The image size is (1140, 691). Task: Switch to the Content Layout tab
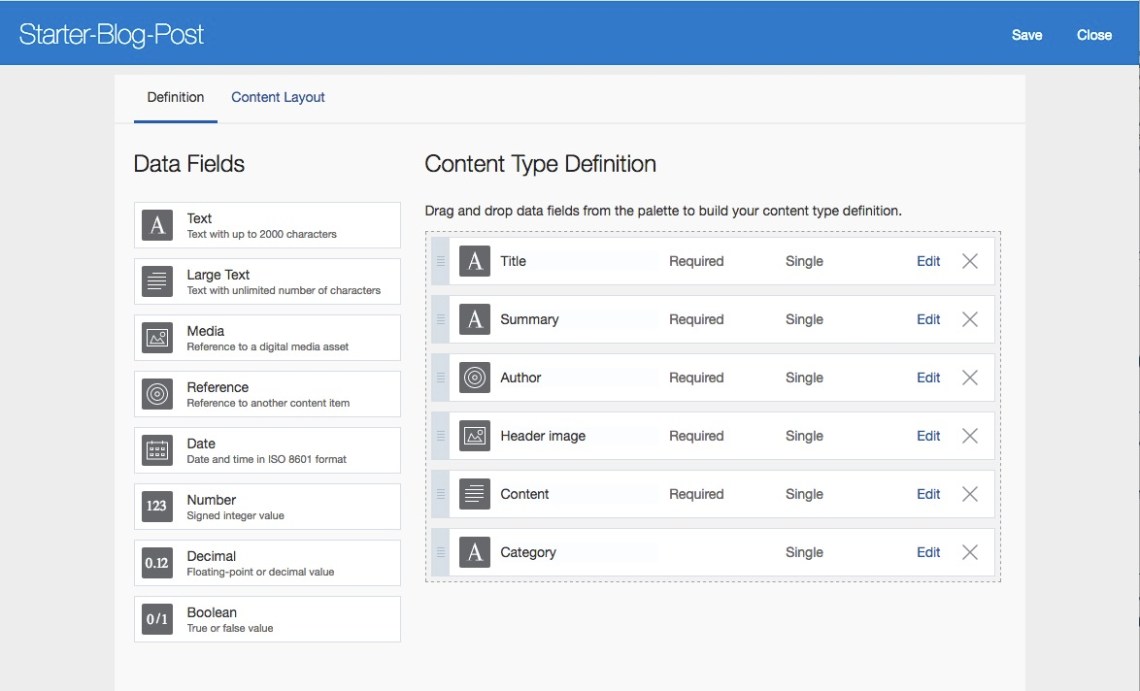point(277,96)
